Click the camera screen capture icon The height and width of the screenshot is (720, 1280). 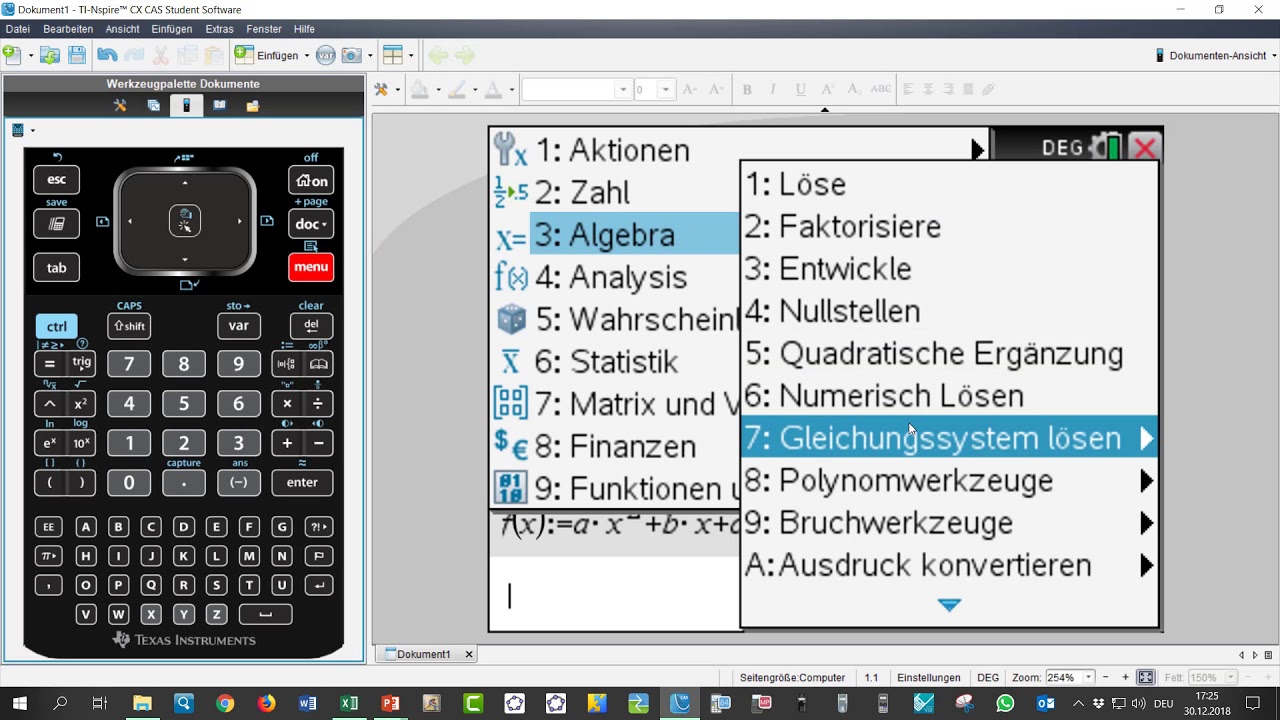click(x=351, y=56)
